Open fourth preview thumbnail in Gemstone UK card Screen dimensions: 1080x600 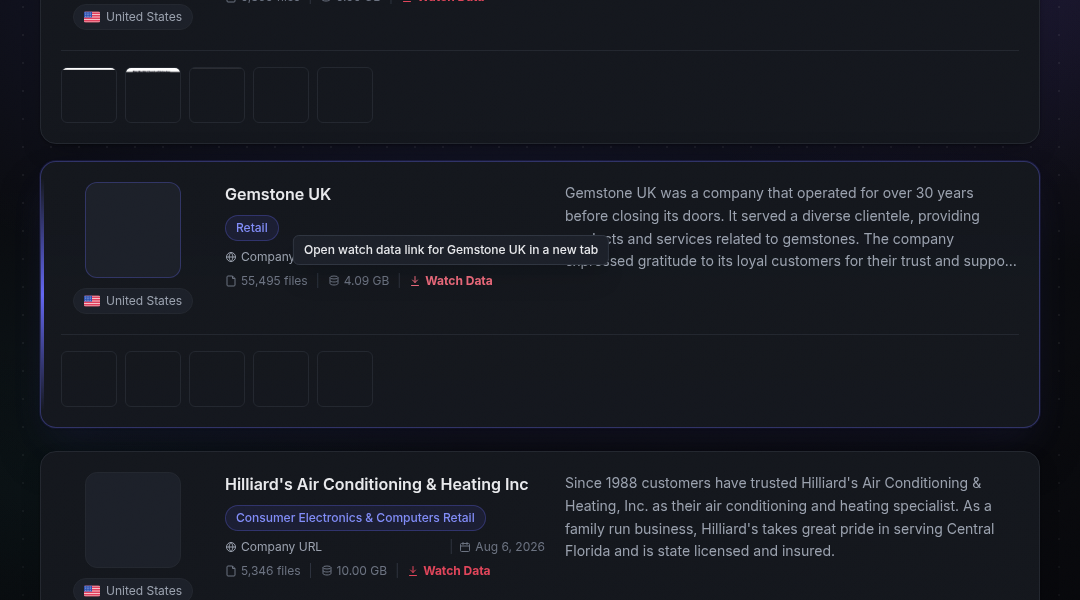coord(281,379)
